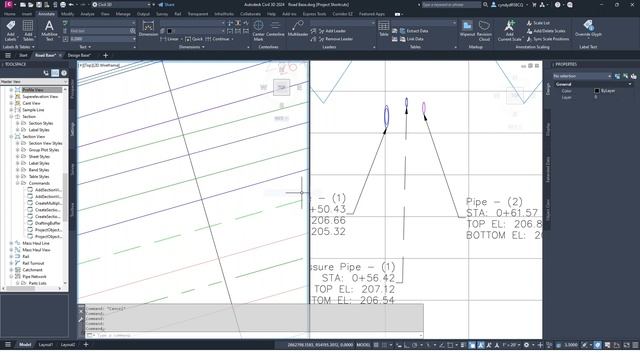
Task: Expand the Mass Haul Line tree node
Action: (x=11, y=243)
